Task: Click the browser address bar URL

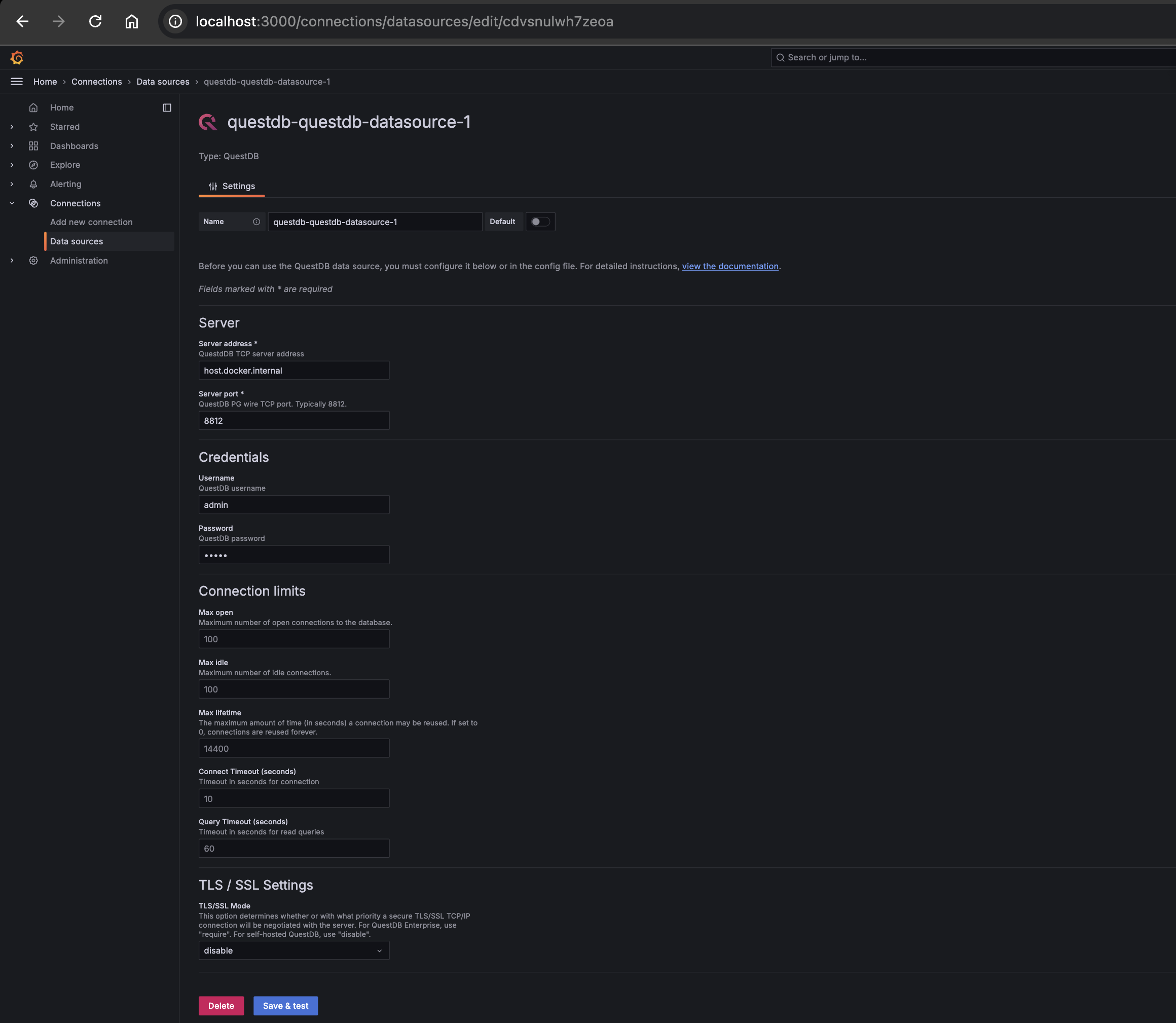Action: click(404, 22)
